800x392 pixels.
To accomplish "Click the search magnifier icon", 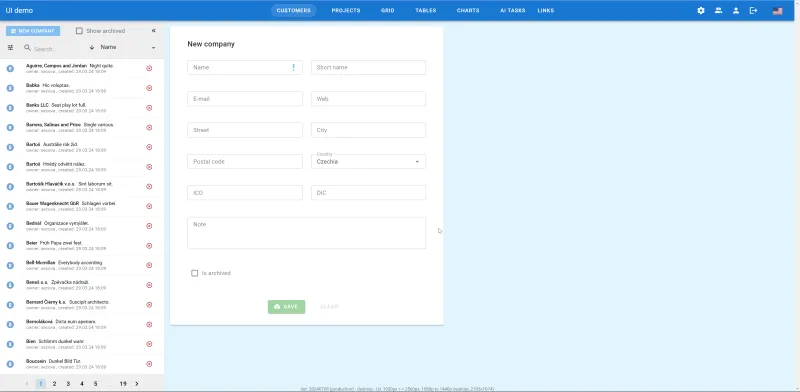I will [27, 47].
